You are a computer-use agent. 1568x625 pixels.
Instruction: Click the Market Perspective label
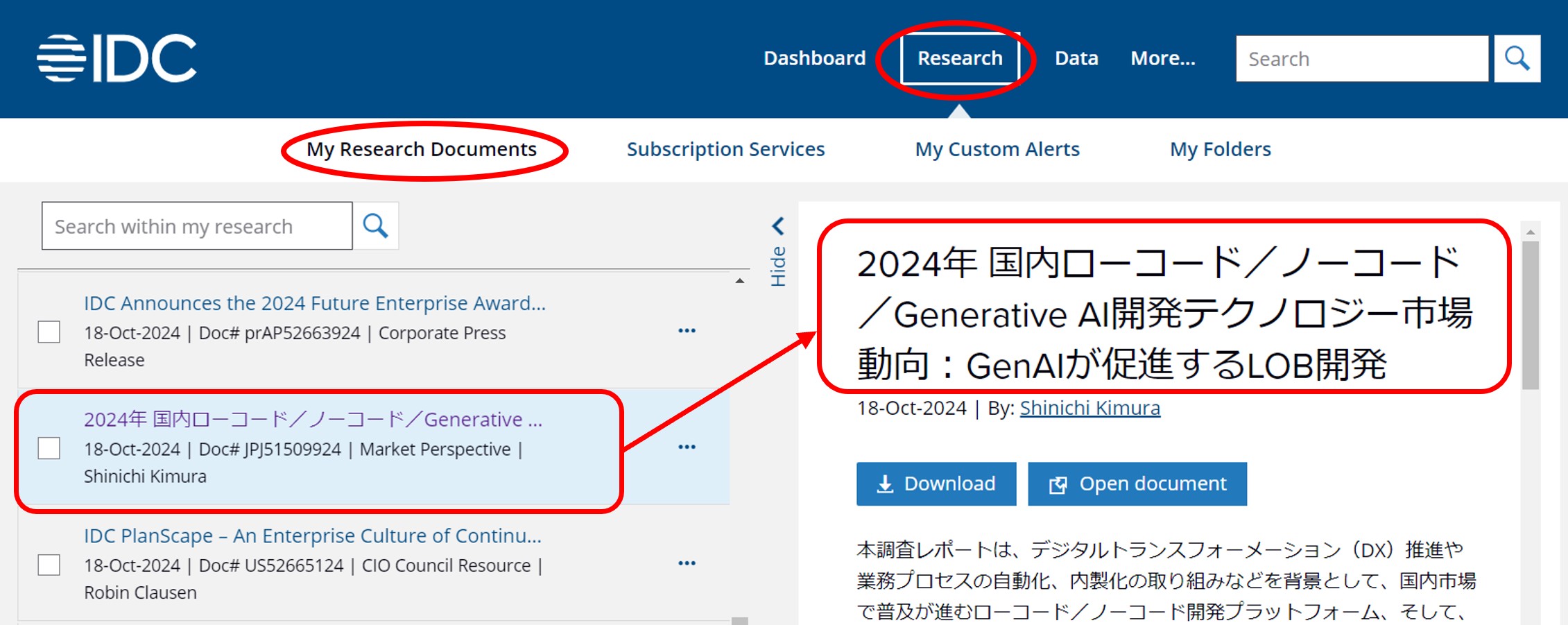click(435, 449)
